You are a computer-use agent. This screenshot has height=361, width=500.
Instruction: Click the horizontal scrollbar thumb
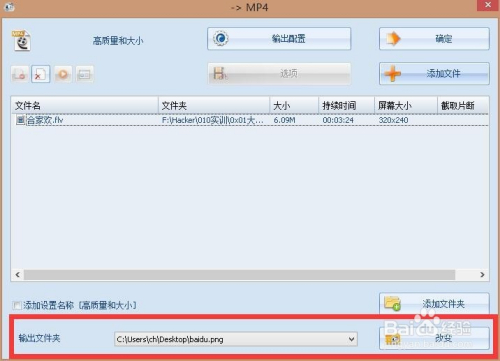tap(239, 275)
